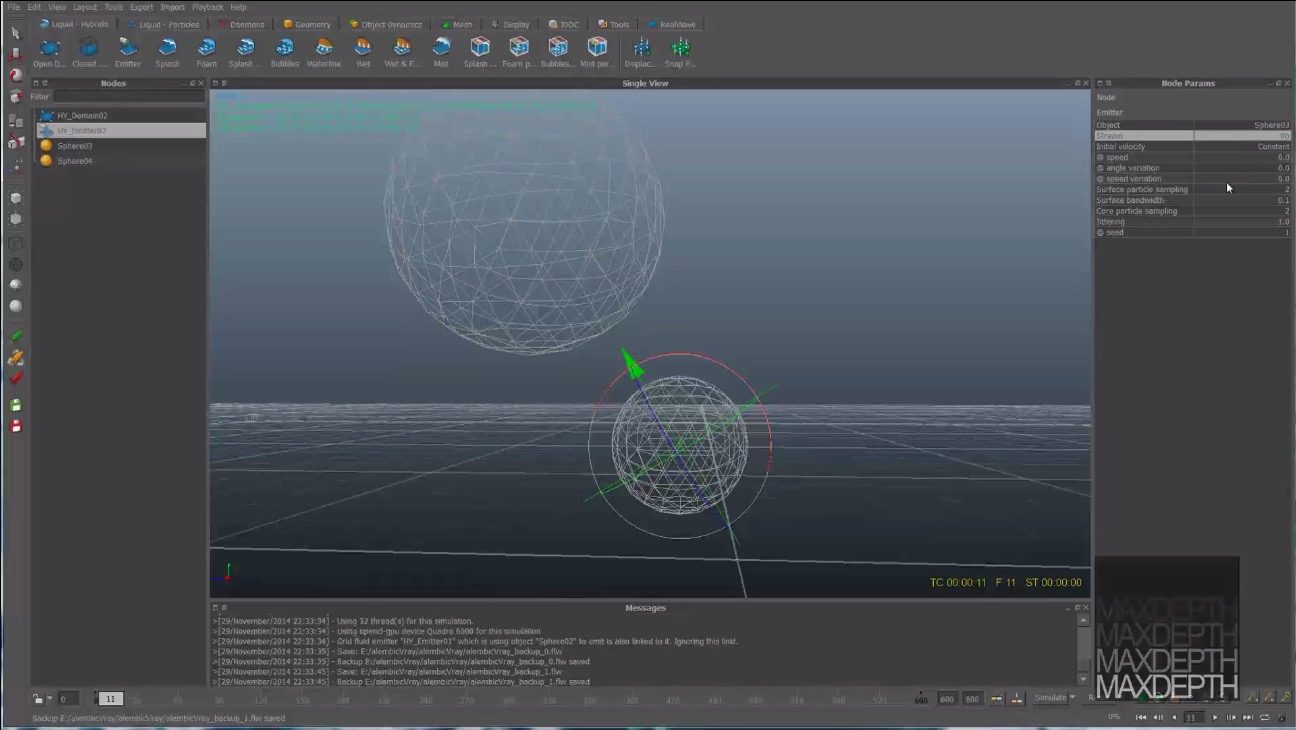Open the Liquid - Hybrido shelf tab
The height and width of the screenshot is (730, 1296).
point(73,24)
